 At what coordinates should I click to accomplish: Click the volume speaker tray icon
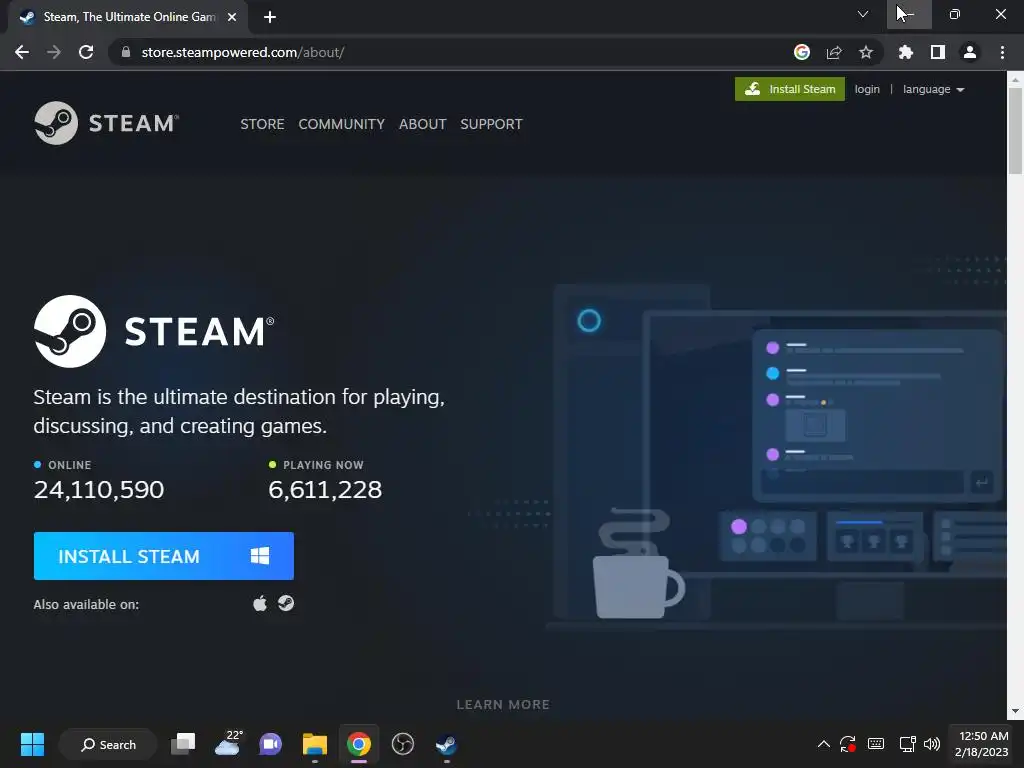tap(932, 744)
